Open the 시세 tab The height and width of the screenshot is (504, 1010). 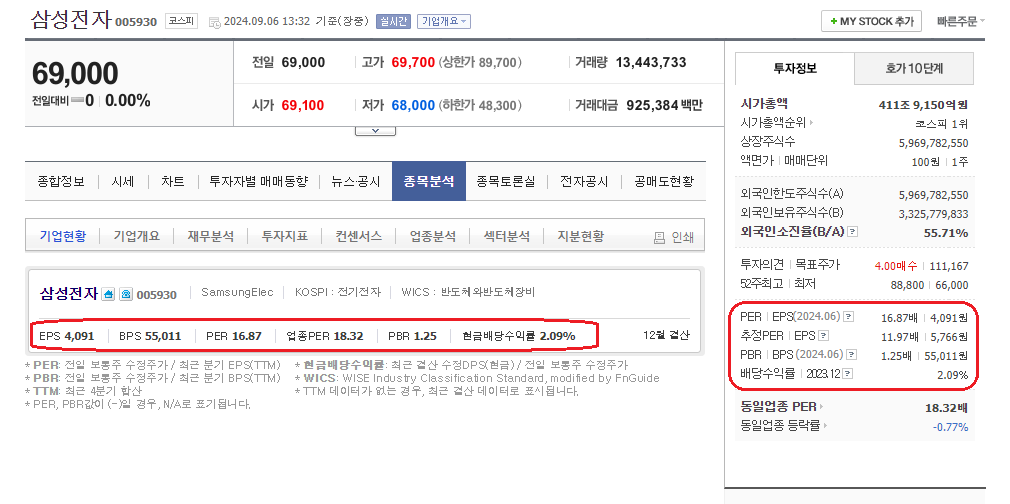click(x=122, y=181)
